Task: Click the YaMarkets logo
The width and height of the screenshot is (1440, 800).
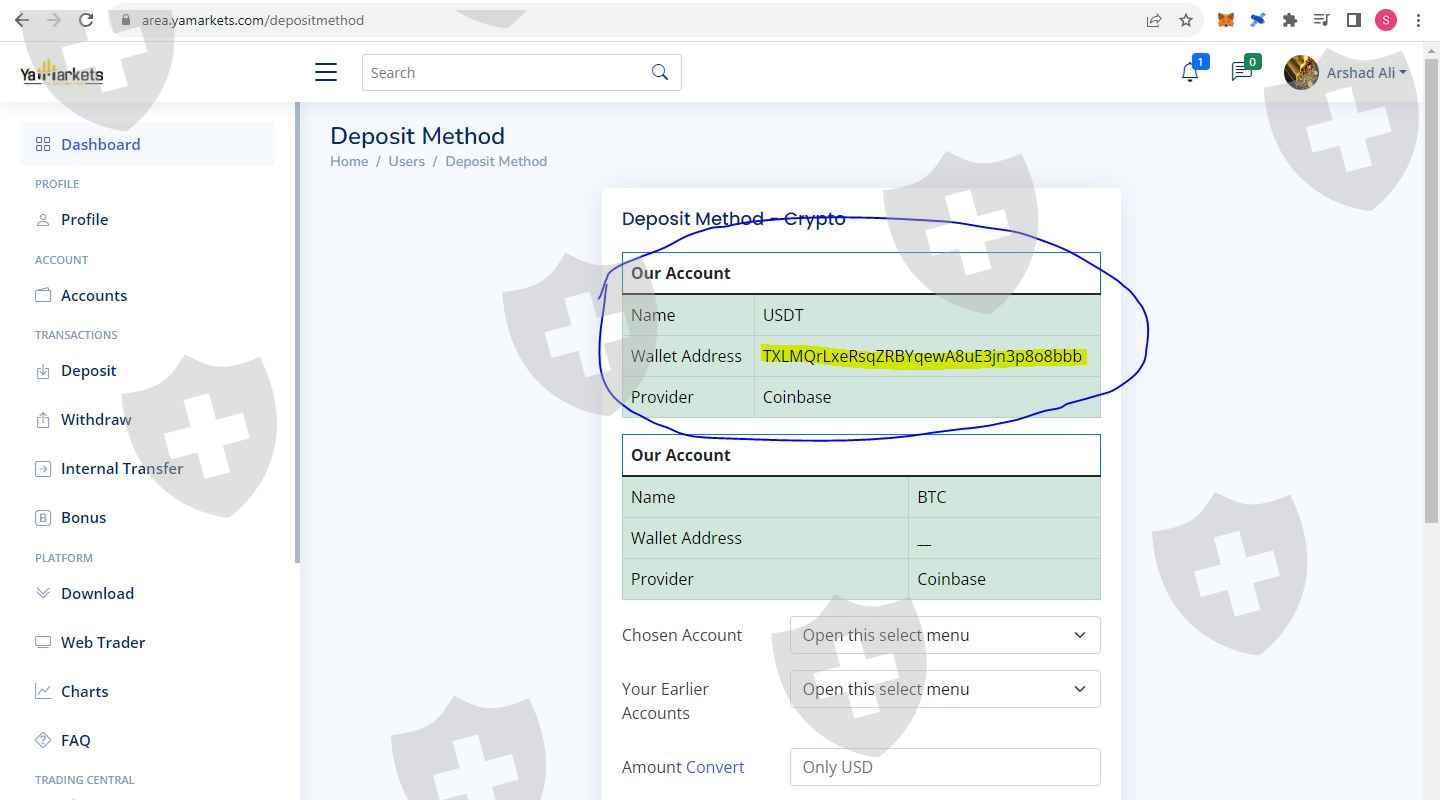Action: click(x=62, y=73)
